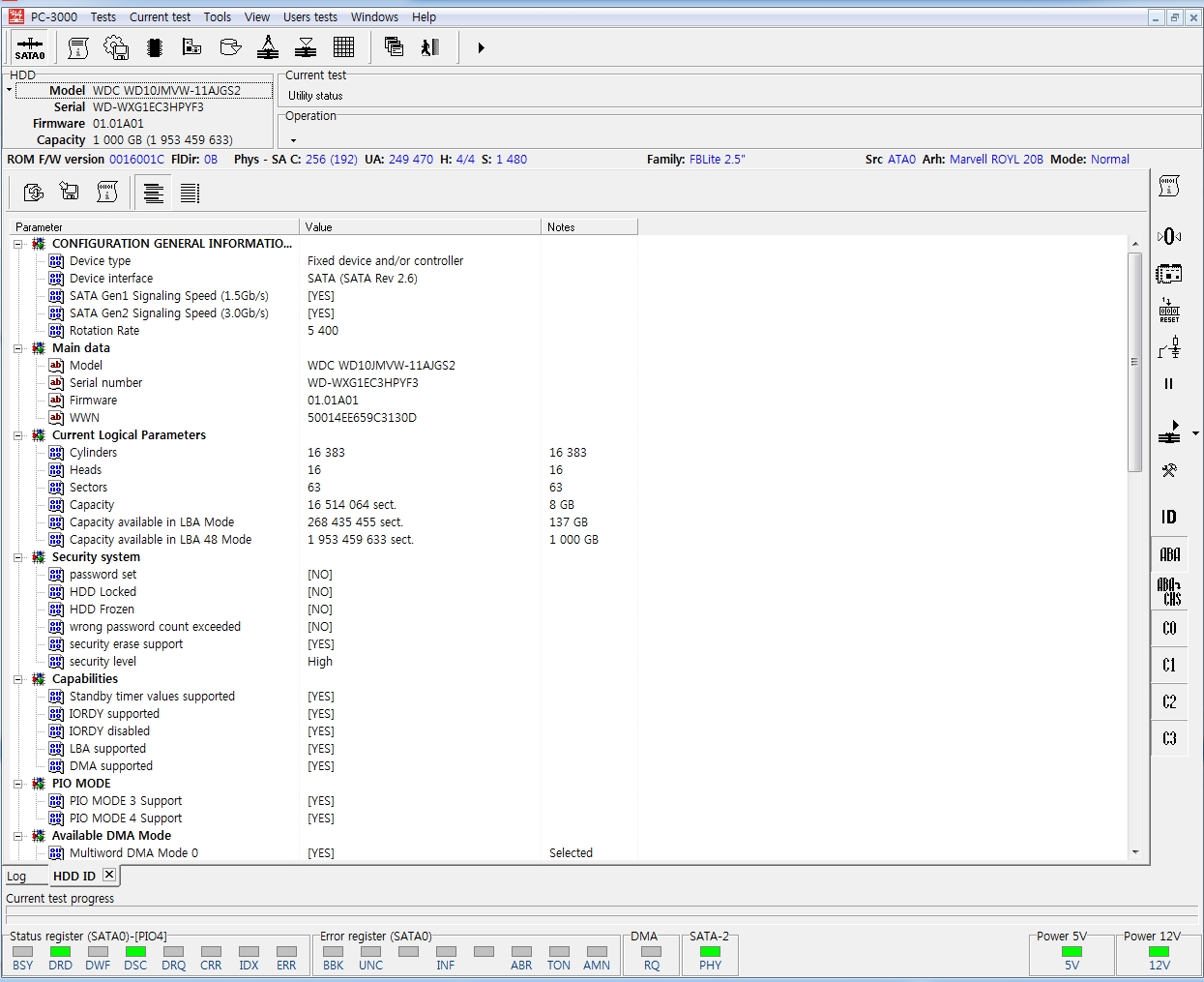Screen dimensions: 1204x982
Task: Click the ROM chip icon in toolbar
Action: click(154, 47)
